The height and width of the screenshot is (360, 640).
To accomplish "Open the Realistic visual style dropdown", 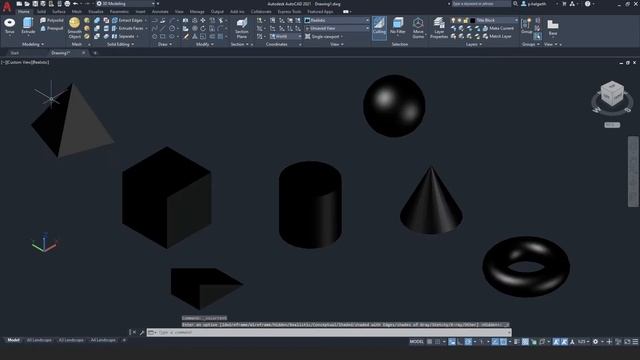I will pos(337,20).
